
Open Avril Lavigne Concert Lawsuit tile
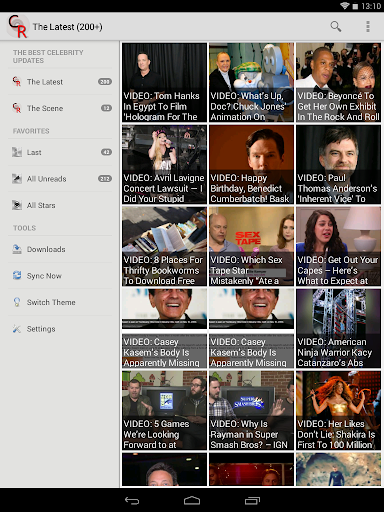tap(164, 164)
